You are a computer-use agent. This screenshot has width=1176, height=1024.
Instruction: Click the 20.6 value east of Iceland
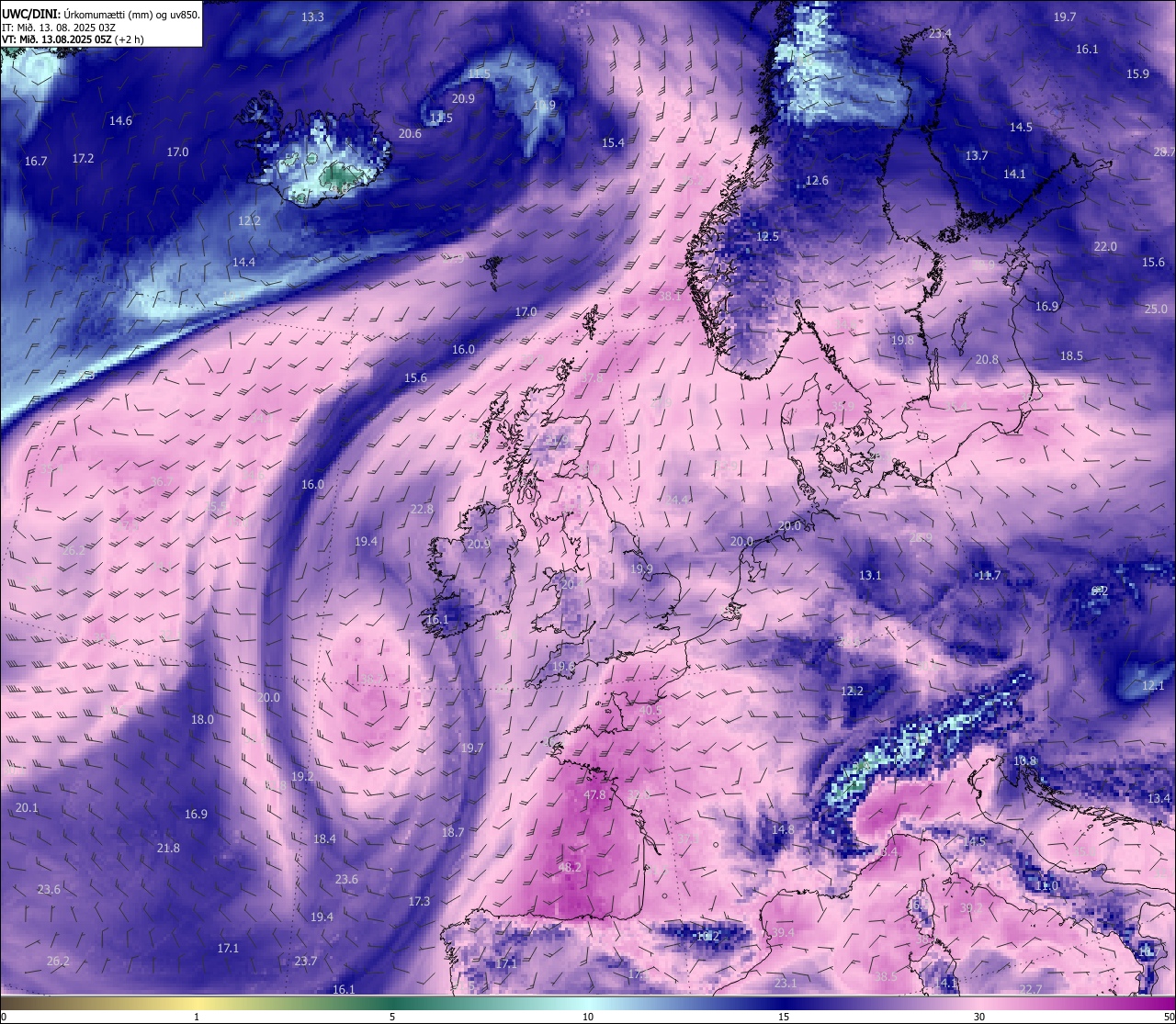[411, 134]
